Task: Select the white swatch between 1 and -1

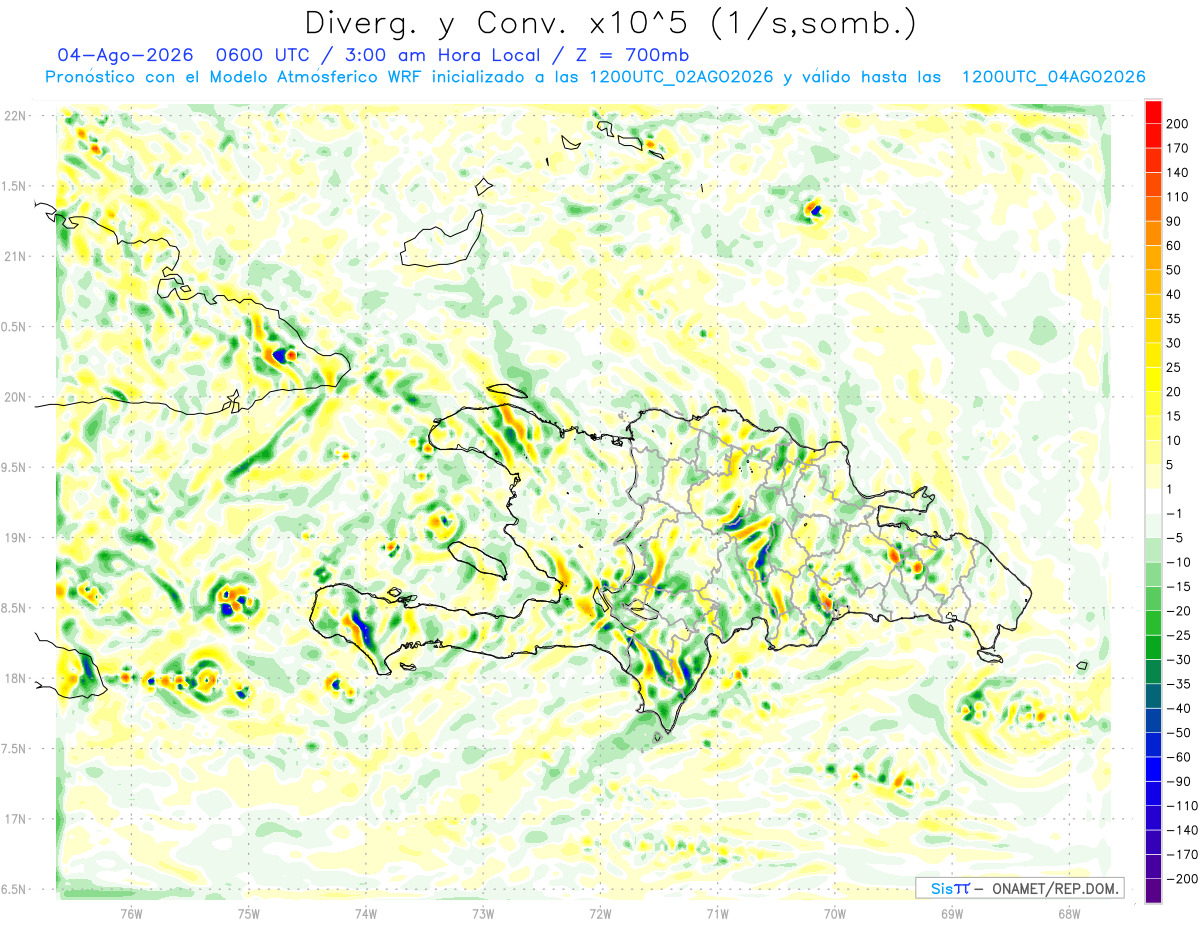Action: [x=1153, y=501]
